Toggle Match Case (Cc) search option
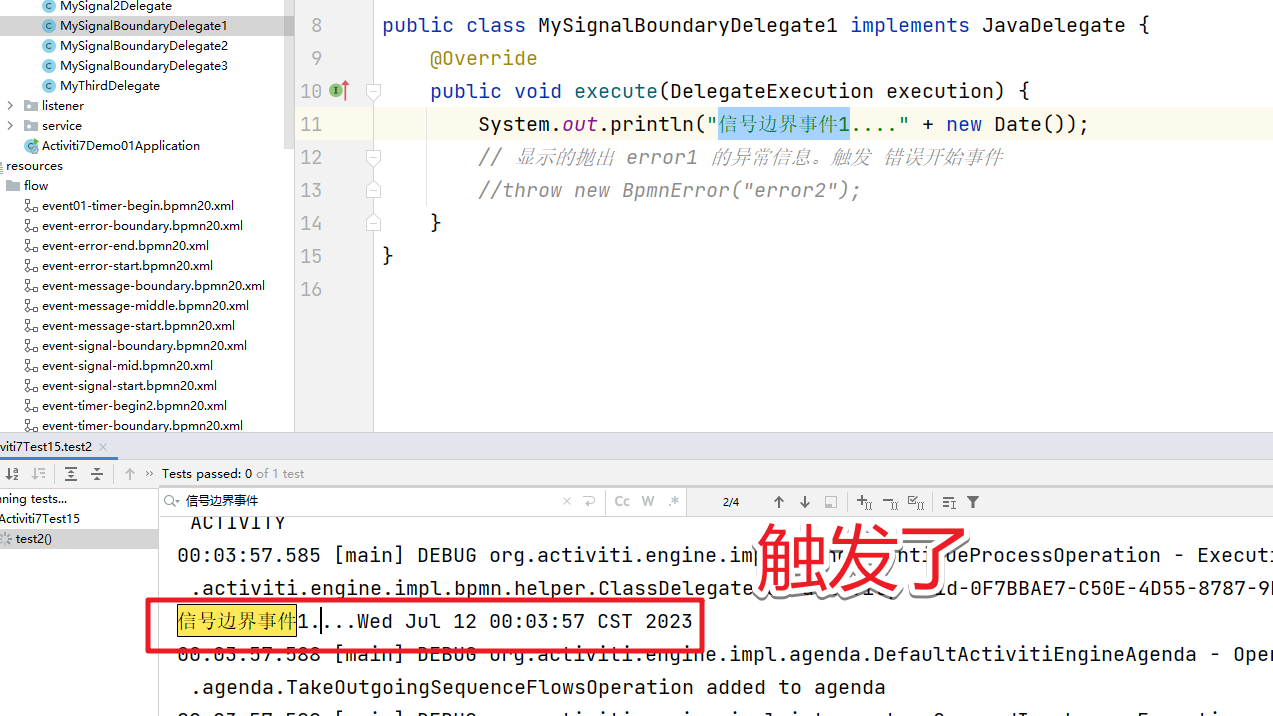The image size is (1273, 716). tap(622, 502)
